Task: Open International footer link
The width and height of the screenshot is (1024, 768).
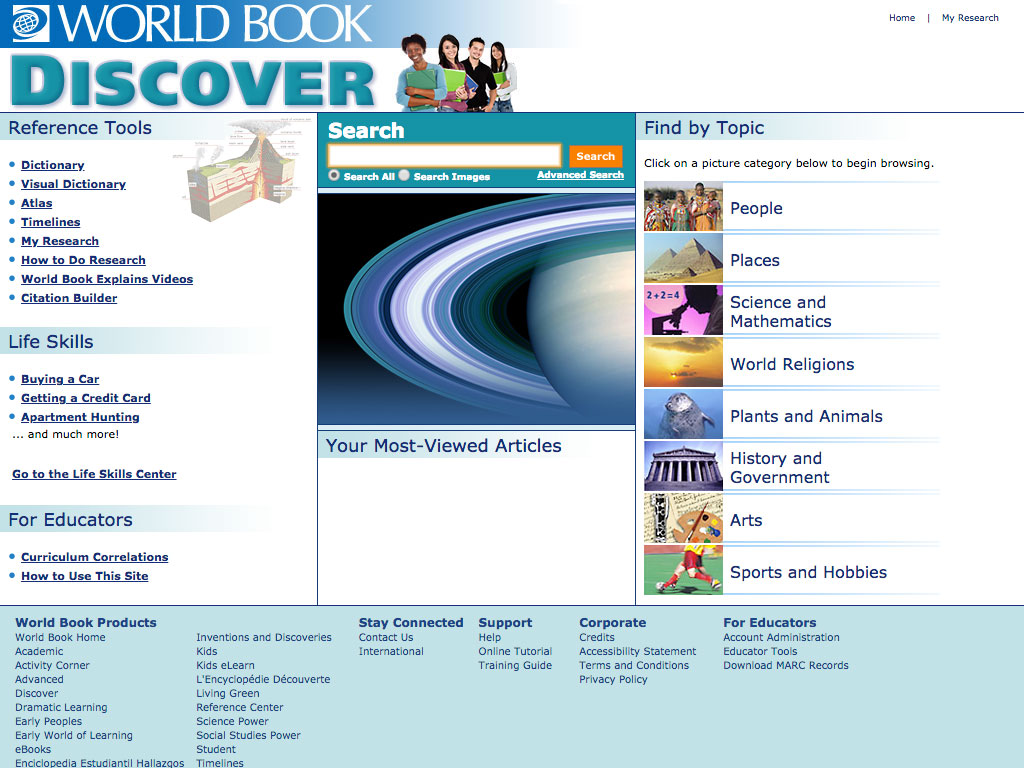Action: (391, 651)
